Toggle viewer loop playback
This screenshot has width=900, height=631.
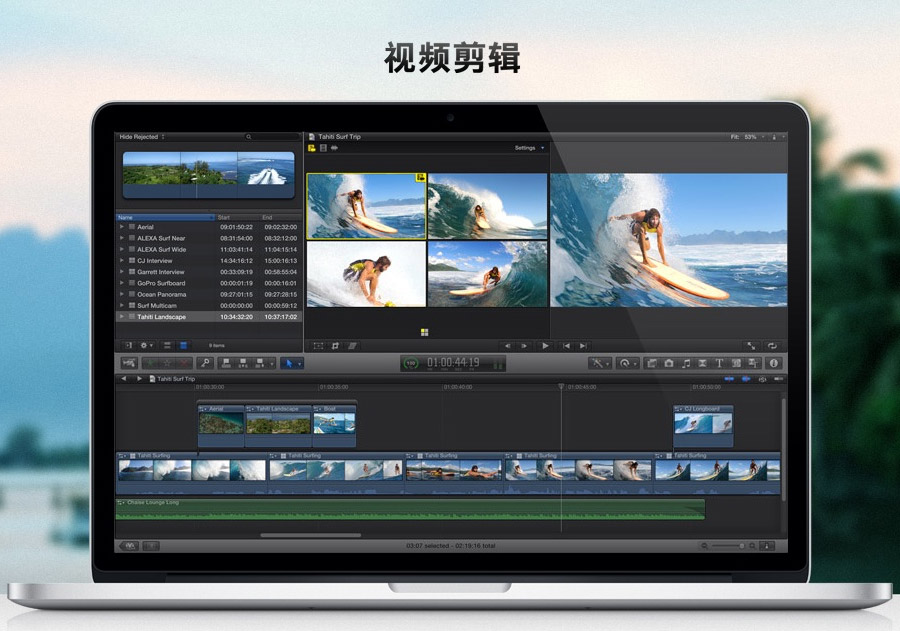click(772, 346)
